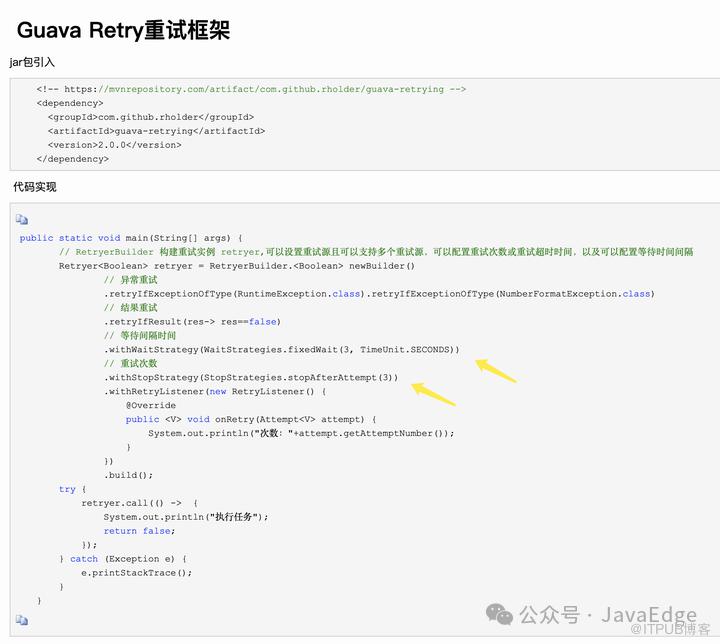The image size is (720, 644).
Task: Click the '<dependency>' opening tag line
Action: coord(70,103)
